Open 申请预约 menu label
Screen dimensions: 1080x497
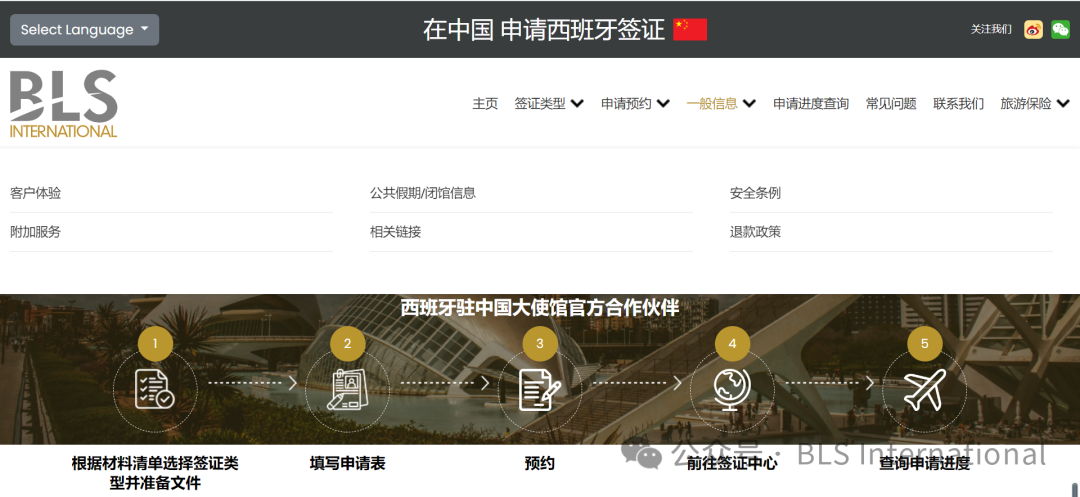(x=626, y=104)
